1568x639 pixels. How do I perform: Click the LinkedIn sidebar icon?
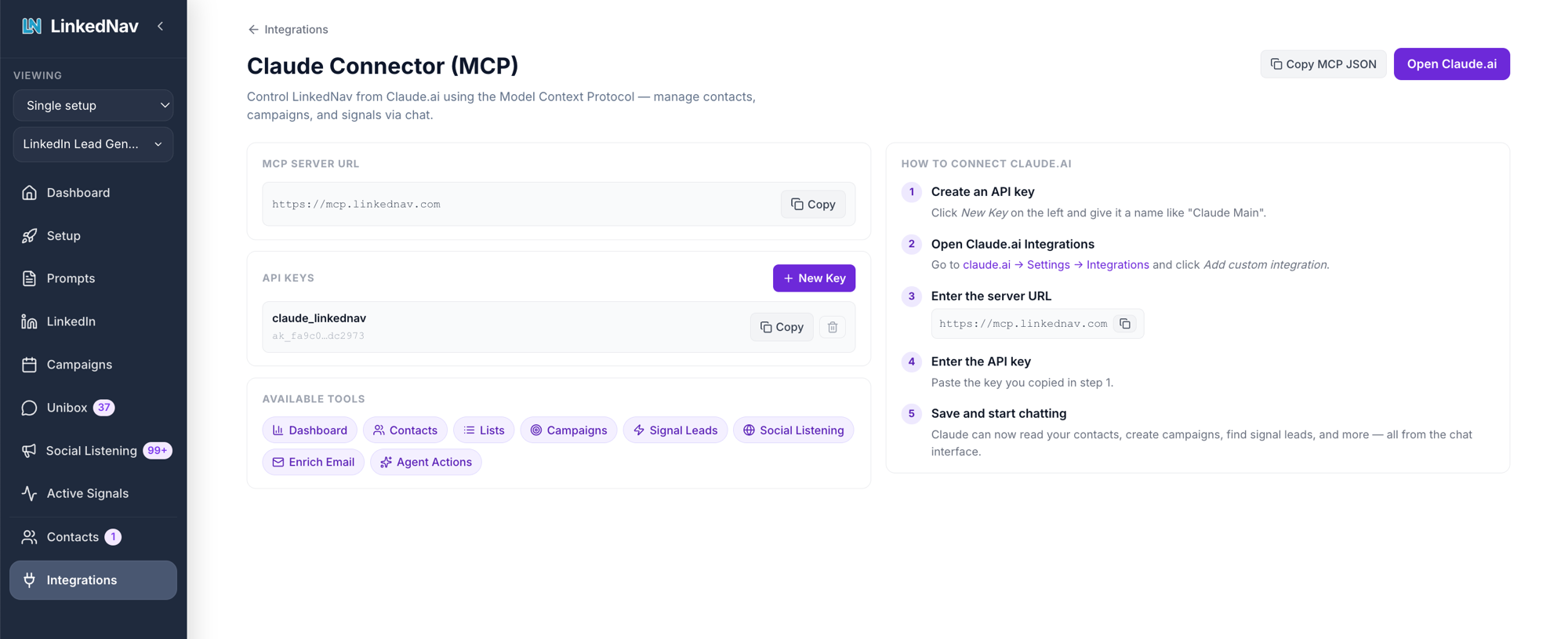tap(29, 321)
